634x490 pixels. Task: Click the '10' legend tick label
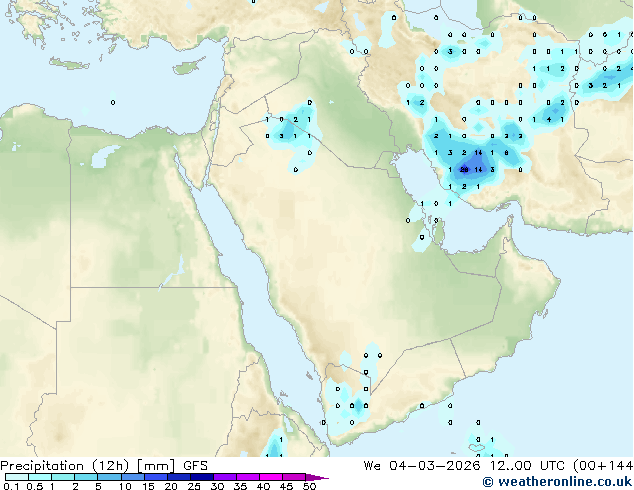[125, 486]
